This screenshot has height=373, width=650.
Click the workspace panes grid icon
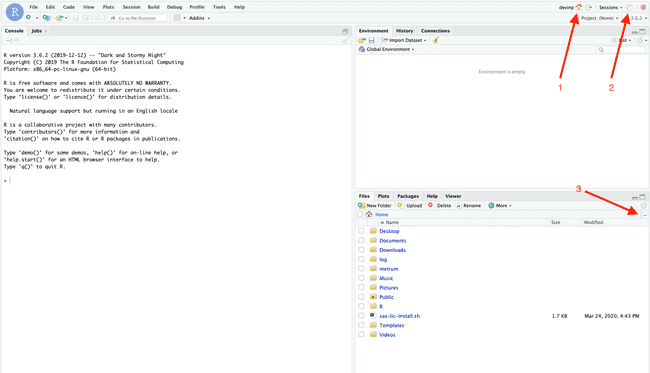coord(177,18)
